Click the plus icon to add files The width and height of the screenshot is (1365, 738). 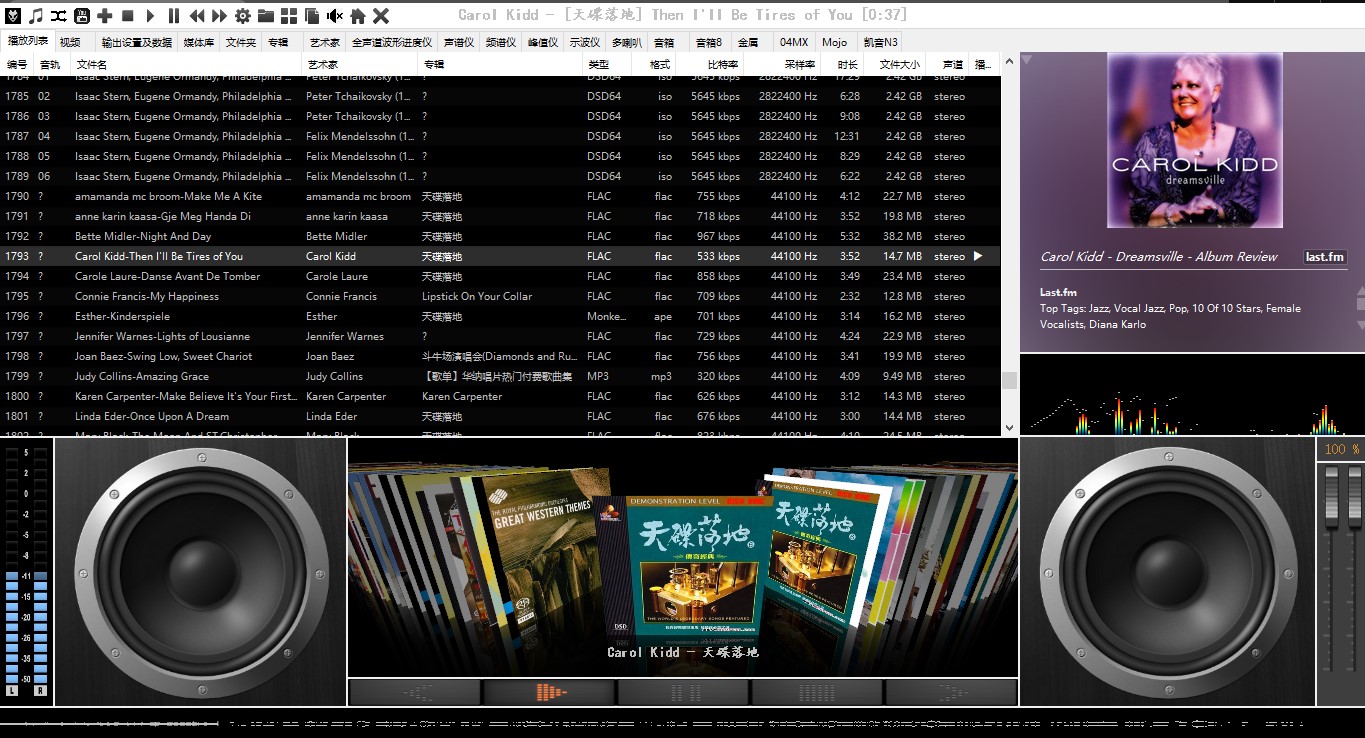click(104, 15)
